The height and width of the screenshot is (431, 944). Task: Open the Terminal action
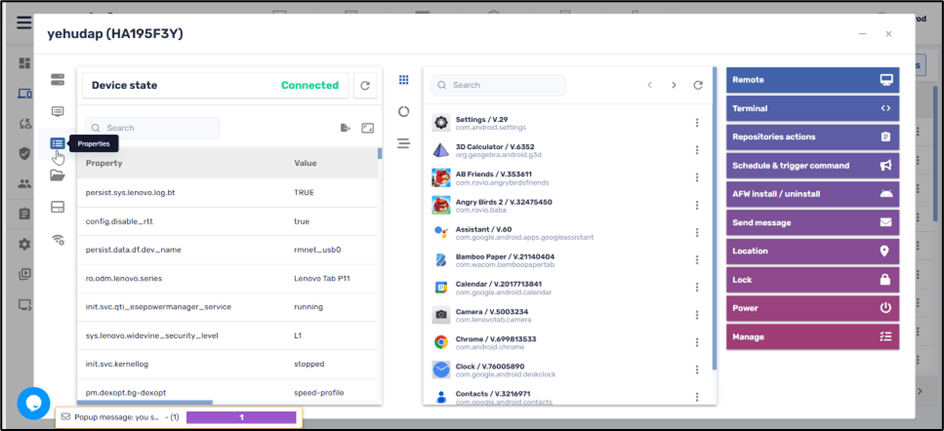pyautogui.click(x=812, y=108)
